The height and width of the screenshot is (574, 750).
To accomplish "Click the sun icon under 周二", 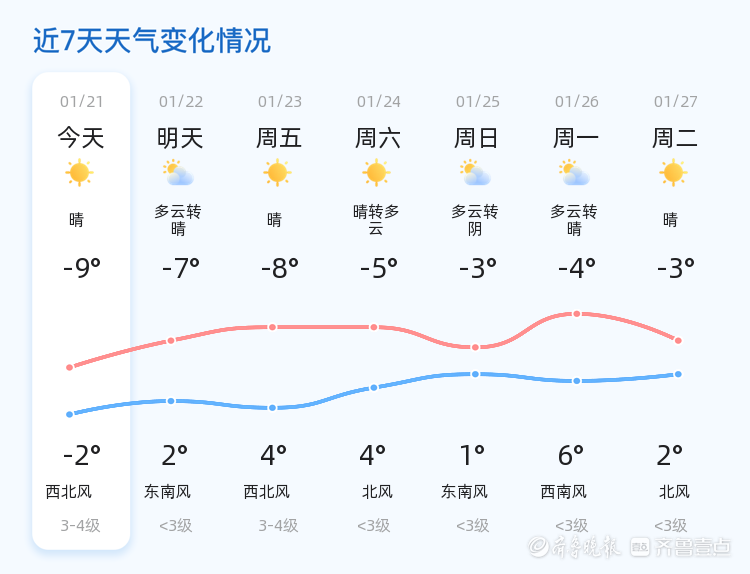I will [674, 173].
